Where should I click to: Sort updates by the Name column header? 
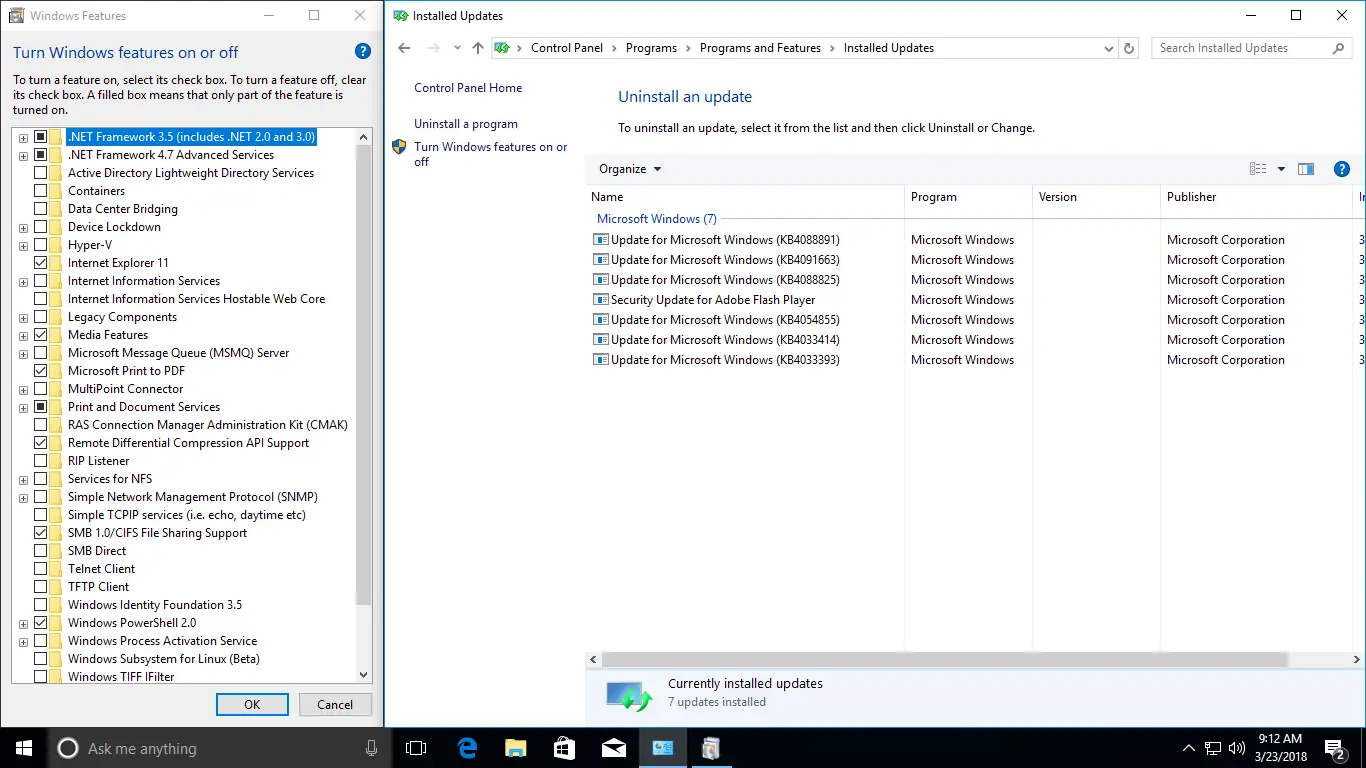[x=745, y=197]
